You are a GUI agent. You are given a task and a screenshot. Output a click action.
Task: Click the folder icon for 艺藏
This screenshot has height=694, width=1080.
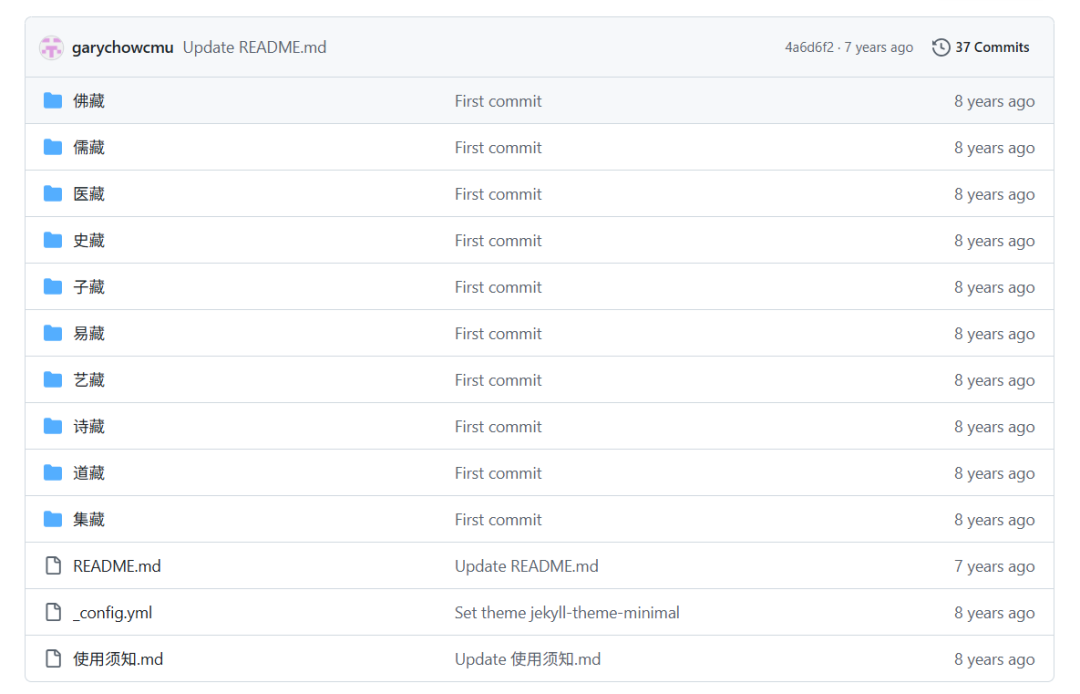pos(53,379)
